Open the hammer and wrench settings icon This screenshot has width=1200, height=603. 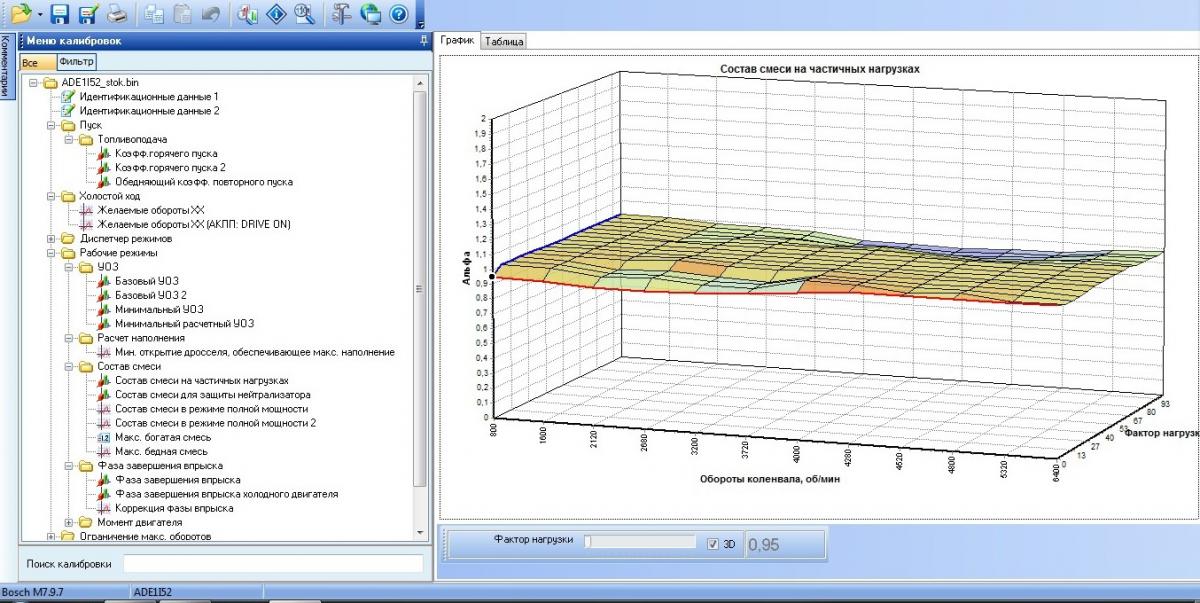[x=341, y=13]
